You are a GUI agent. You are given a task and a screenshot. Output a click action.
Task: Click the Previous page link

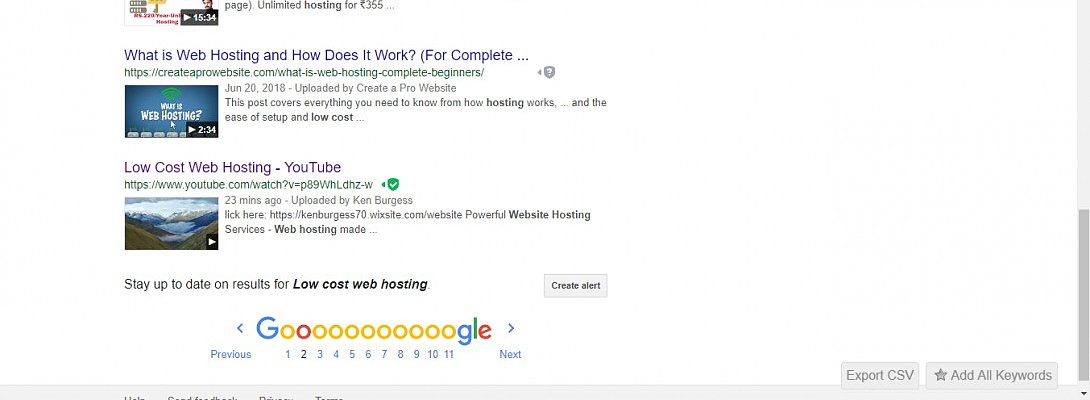[x=231, y=354]
